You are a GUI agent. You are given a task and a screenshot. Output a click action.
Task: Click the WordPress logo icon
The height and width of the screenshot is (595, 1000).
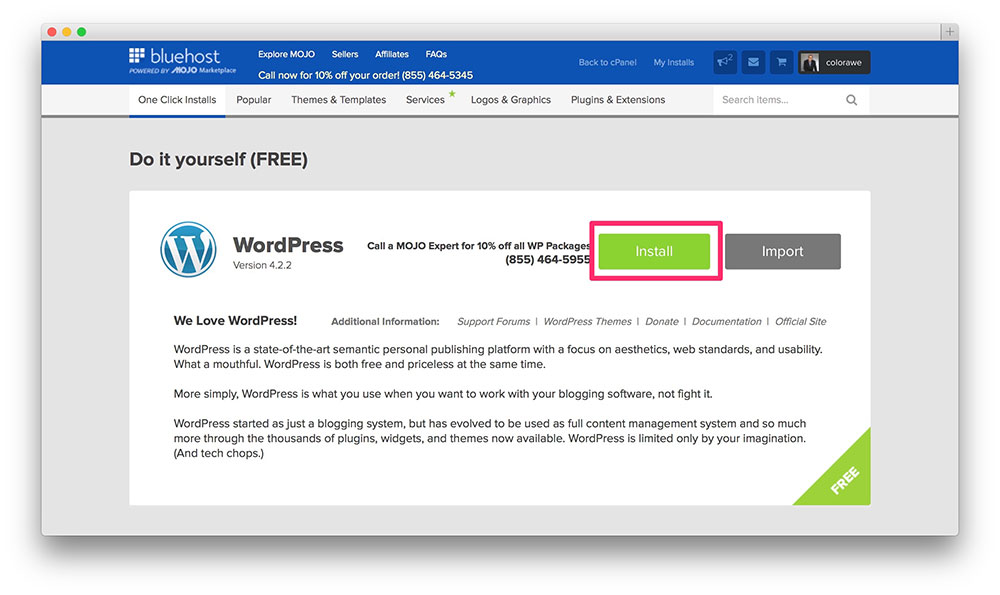188,250
